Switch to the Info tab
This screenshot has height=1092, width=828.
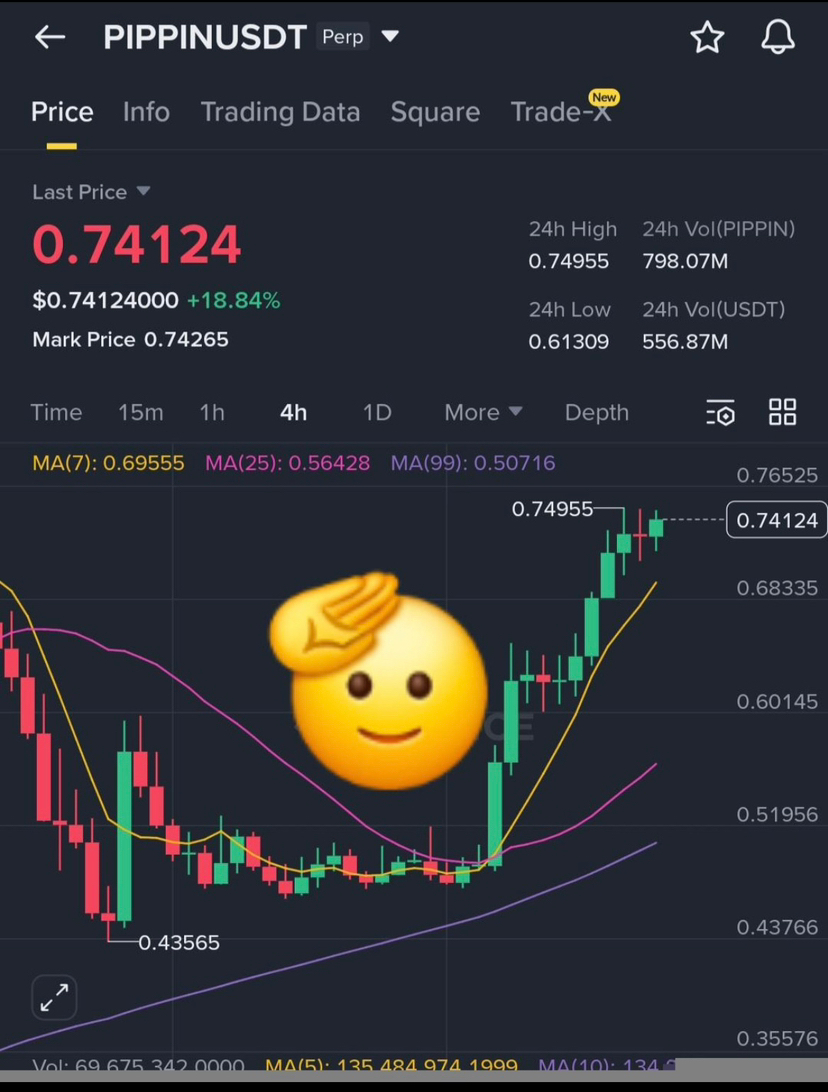(146, 111)
